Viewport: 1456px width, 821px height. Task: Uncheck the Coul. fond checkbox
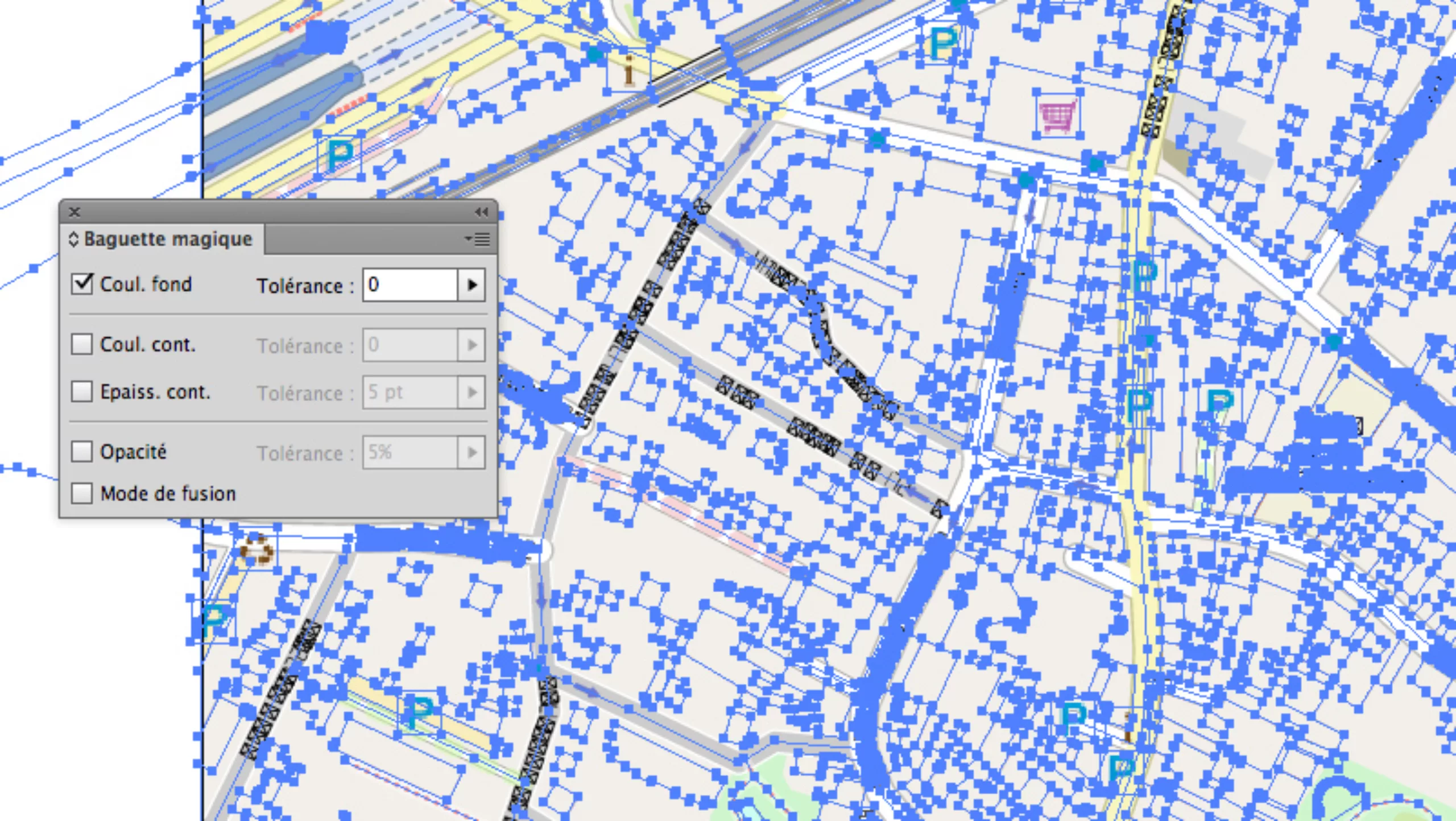82,283
